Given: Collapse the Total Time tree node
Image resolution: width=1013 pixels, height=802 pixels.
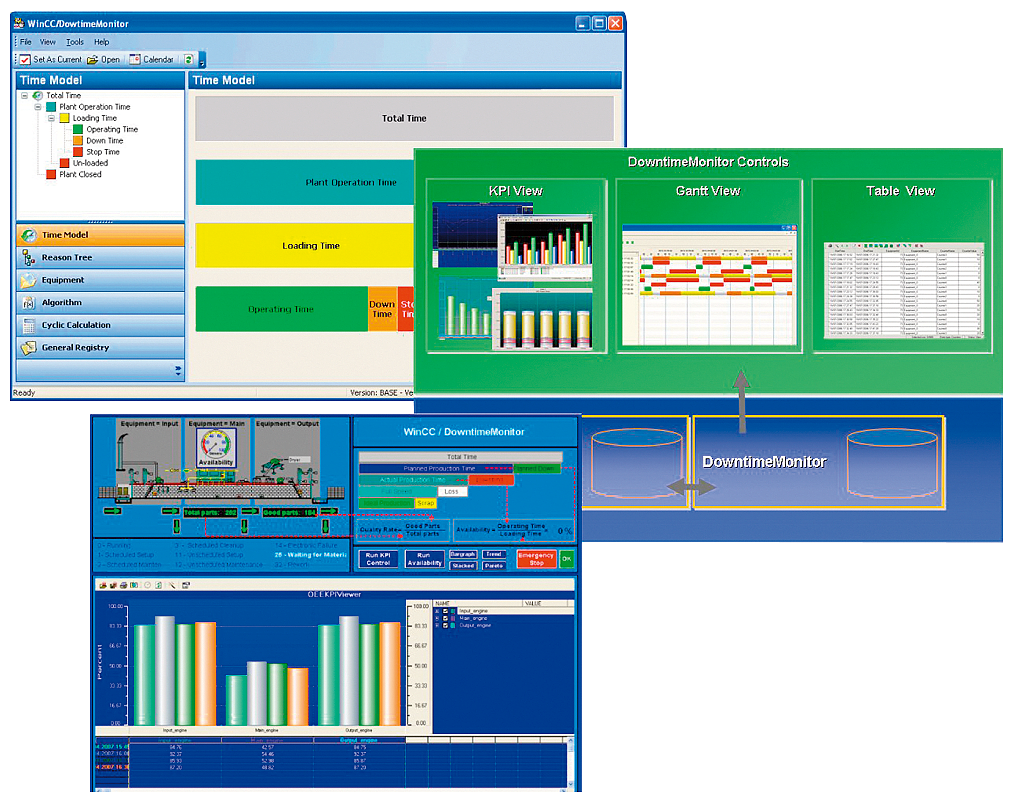Looking at the screenshot, I should tap(24, 96).
